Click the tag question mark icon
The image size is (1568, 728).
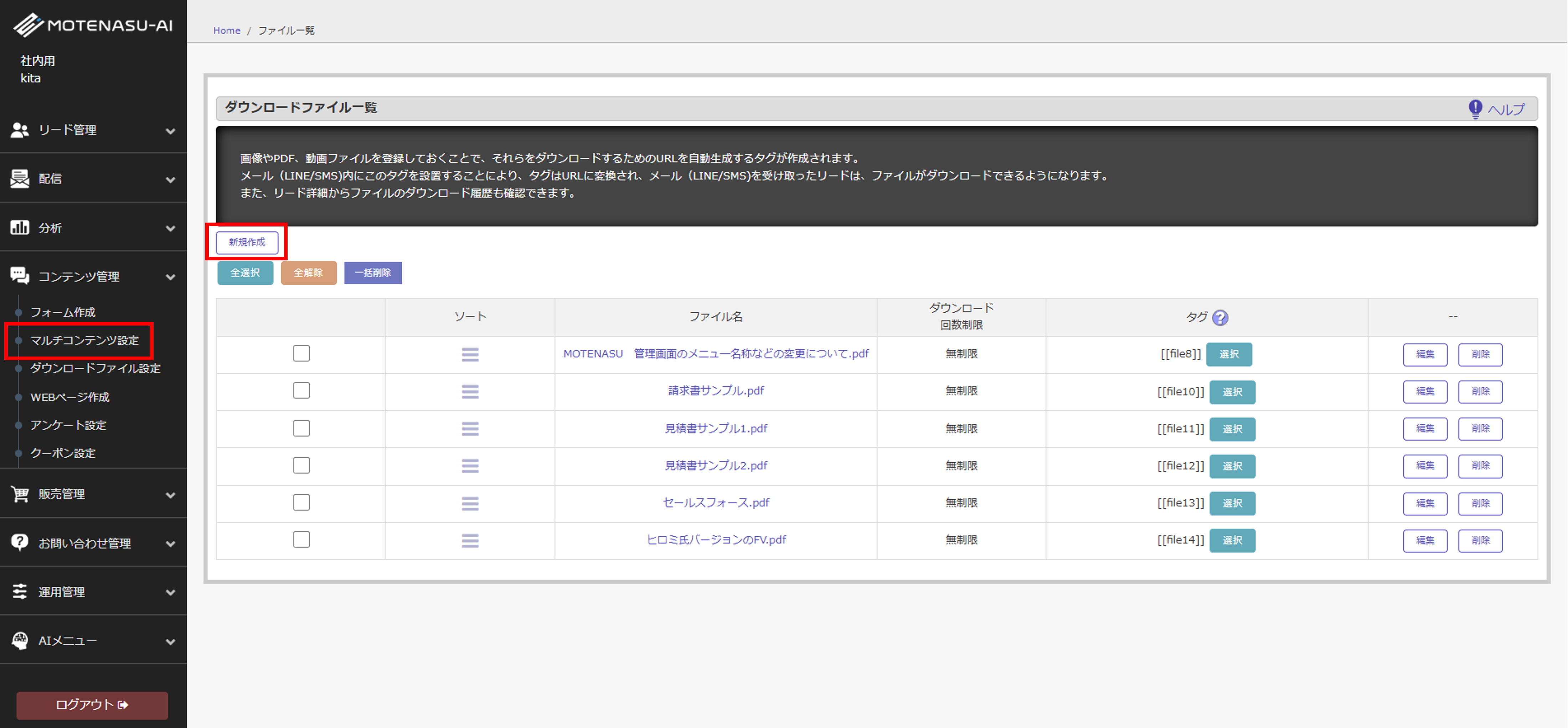tap(1220, 317)
